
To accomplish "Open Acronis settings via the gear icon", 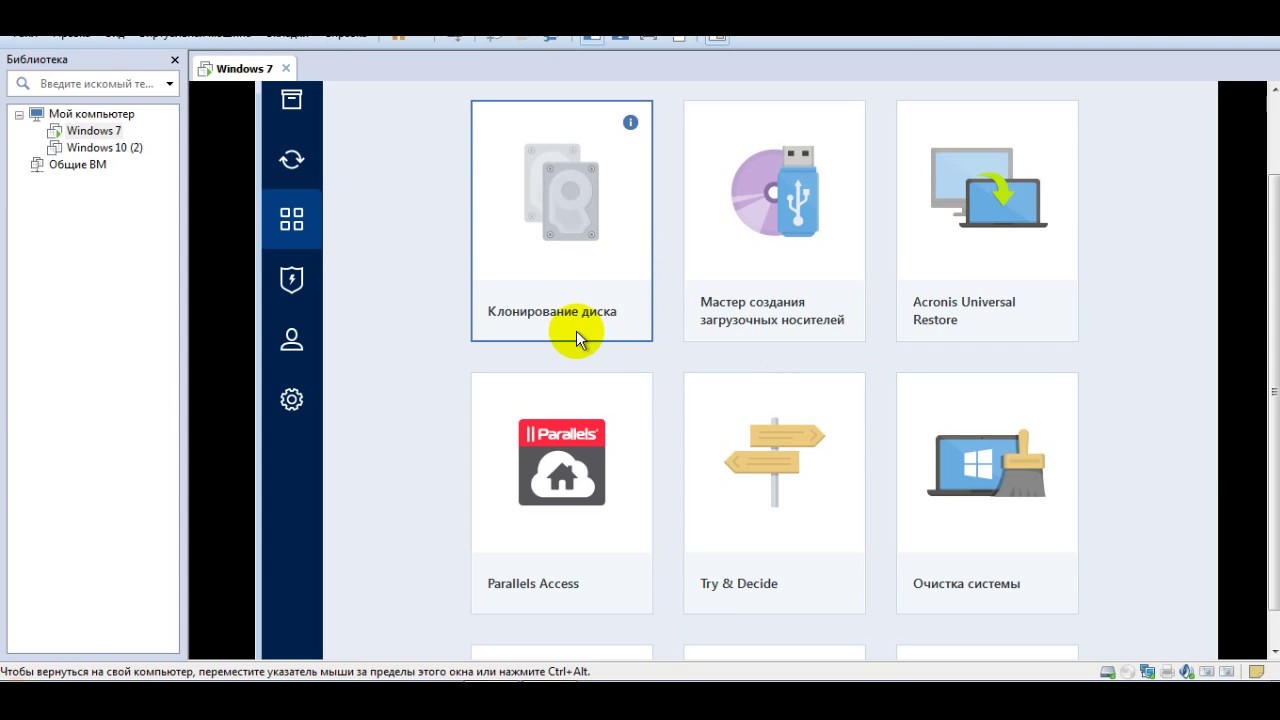I will [x=291, y=400].
